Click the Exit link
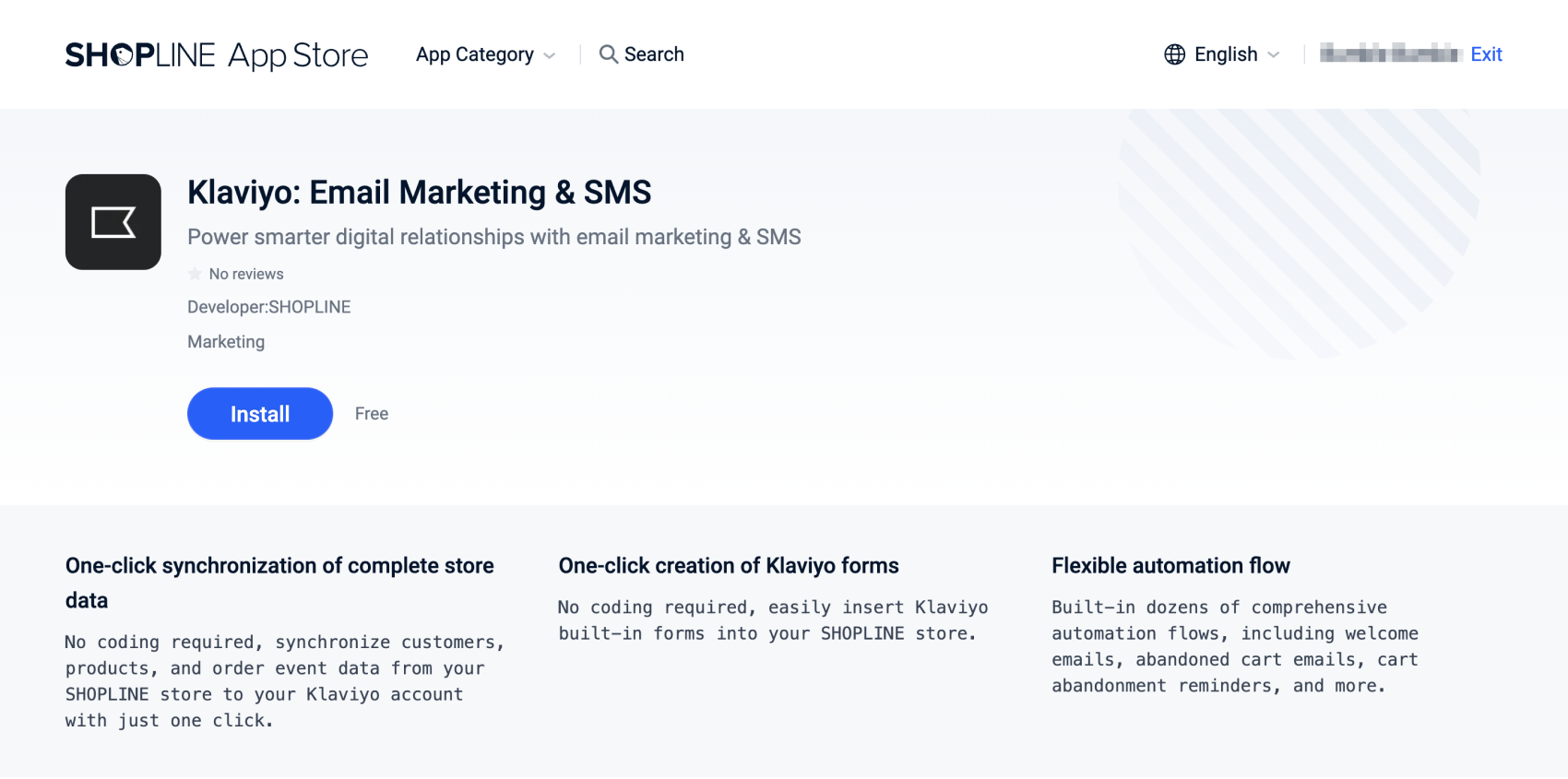This screenshot has width=1568, height=779. click(1486, 54)
